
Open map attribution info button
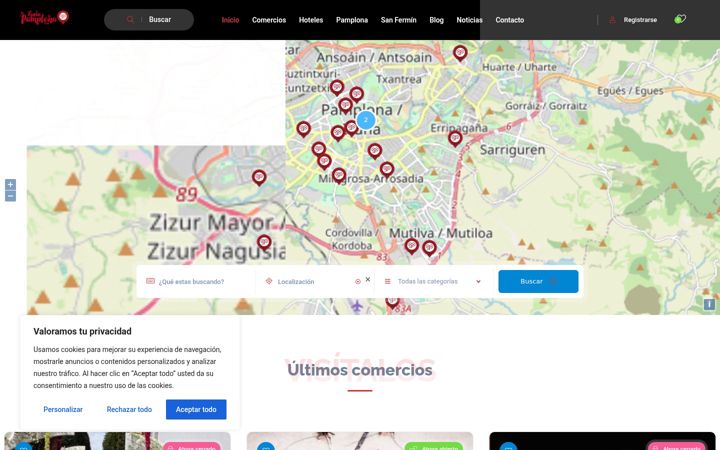tap(709, 304)
